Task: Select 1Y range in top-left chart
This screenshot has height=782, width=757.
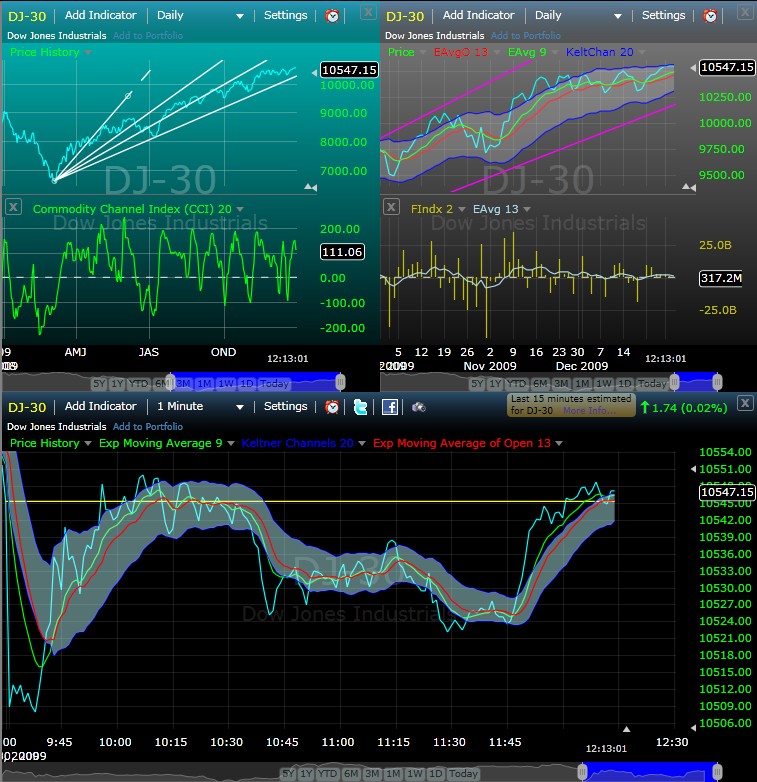Action: (117, 384)
